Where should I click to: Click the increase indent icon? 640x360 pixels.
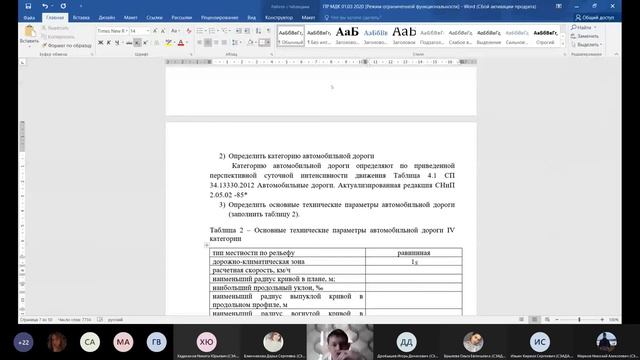click(x=247, y=31)
